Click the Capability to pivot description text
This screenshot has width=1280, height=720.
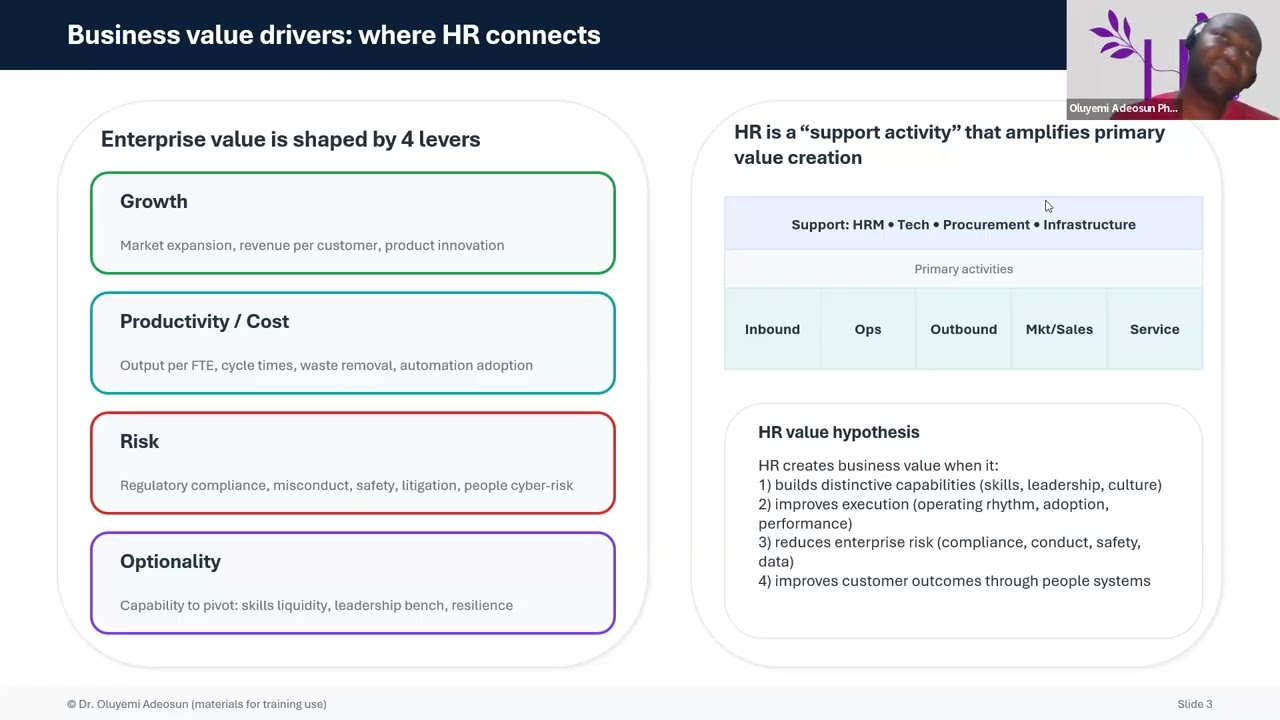(x=316, y=605)
